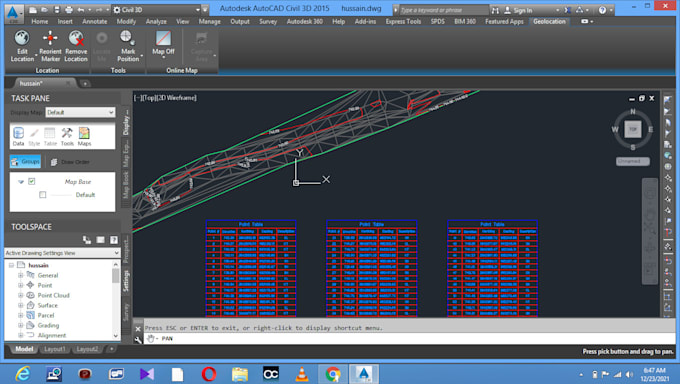680x384 pixels.
Task: Select the Alignment tree item
Action: [x=52, y=335]
